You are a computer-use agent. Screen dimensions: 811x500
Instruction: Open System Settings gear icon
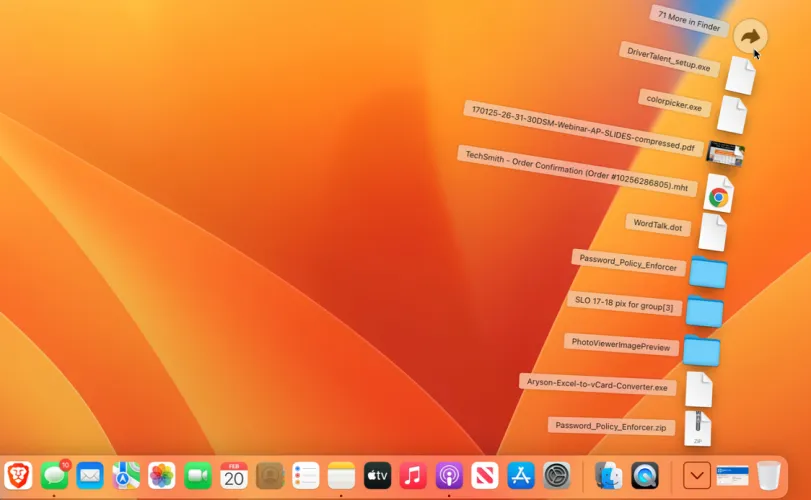[x=557, y=475]
